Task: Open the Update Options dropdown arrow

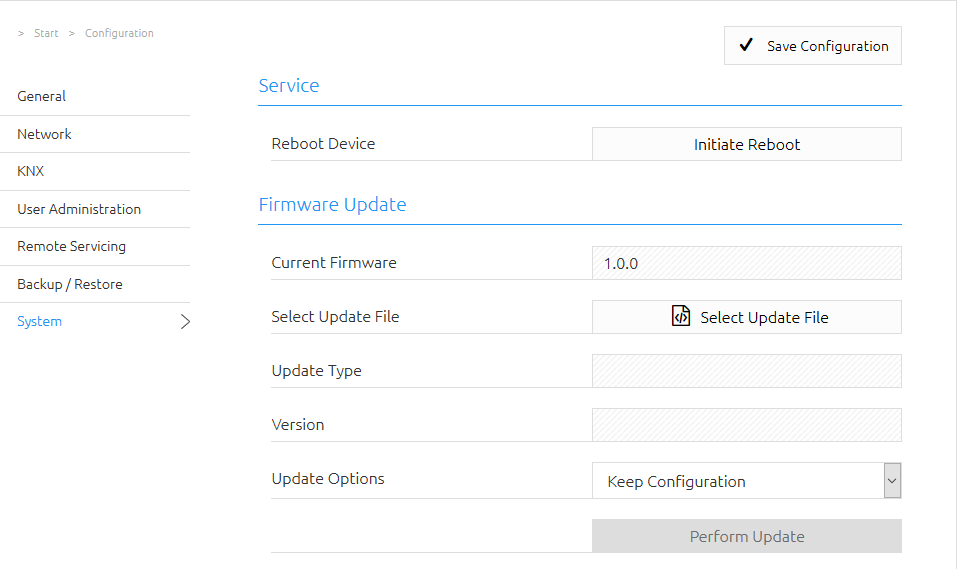Action: click(x=892, y=480)
